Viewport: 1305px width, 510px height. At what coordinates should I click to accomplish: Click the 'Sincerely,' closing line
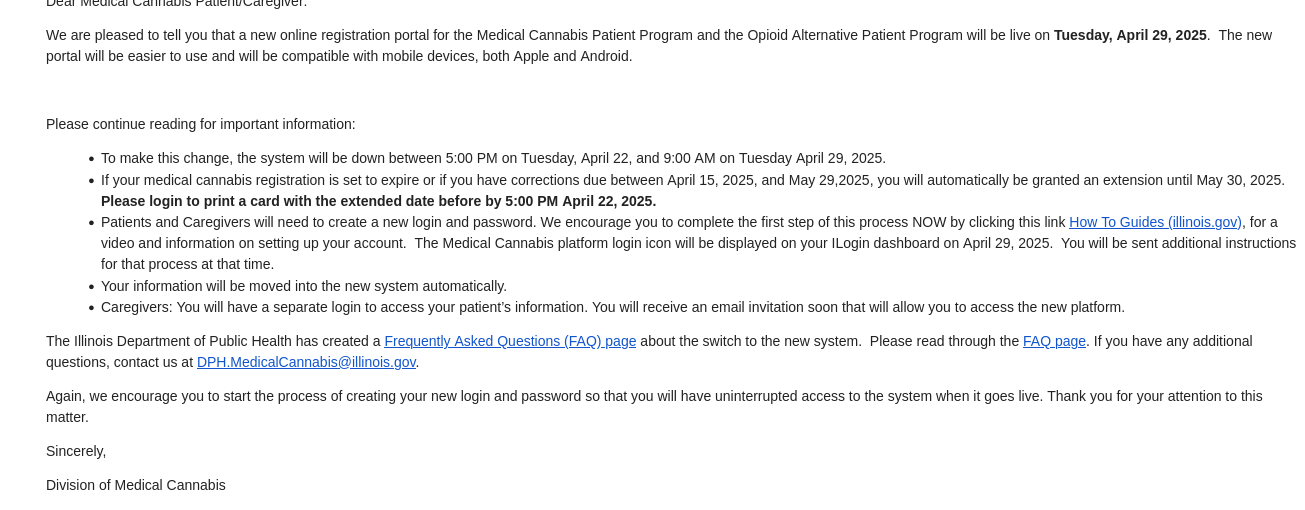pyautogui.click(x=76, y=451)
